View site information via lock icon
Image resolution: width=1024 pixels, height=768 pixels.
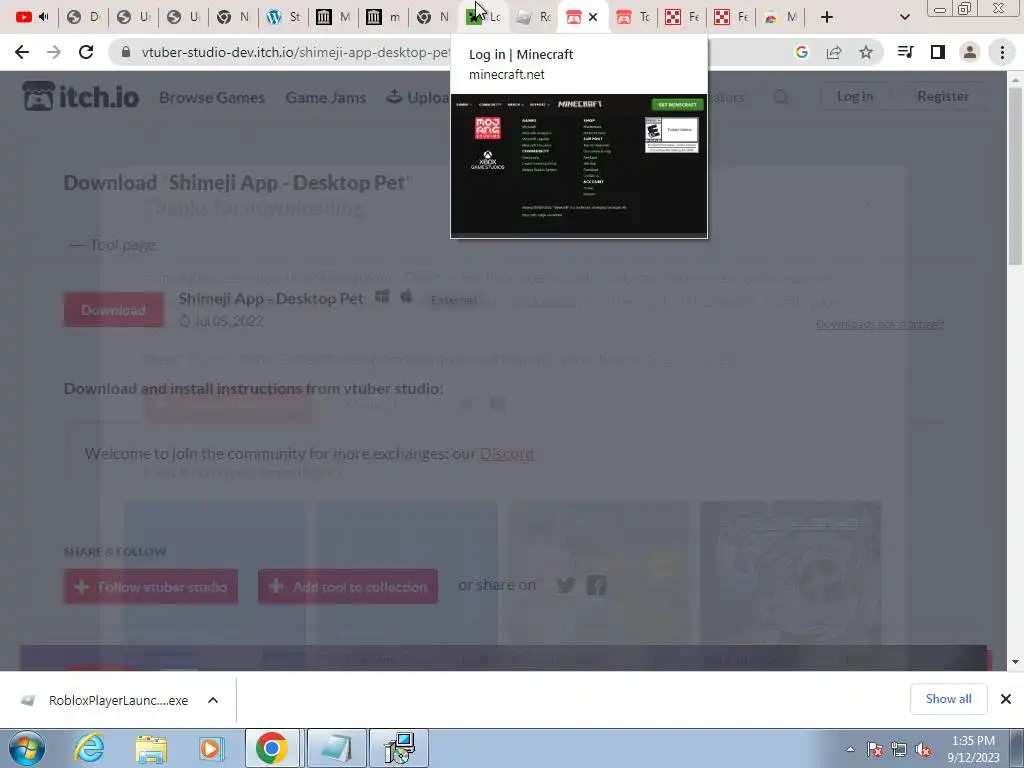click(126, 52)
